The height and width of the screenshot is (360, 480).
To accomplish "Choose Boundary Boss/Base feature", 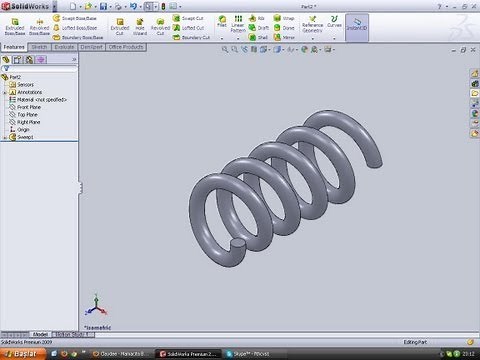I will click(78, 37).
